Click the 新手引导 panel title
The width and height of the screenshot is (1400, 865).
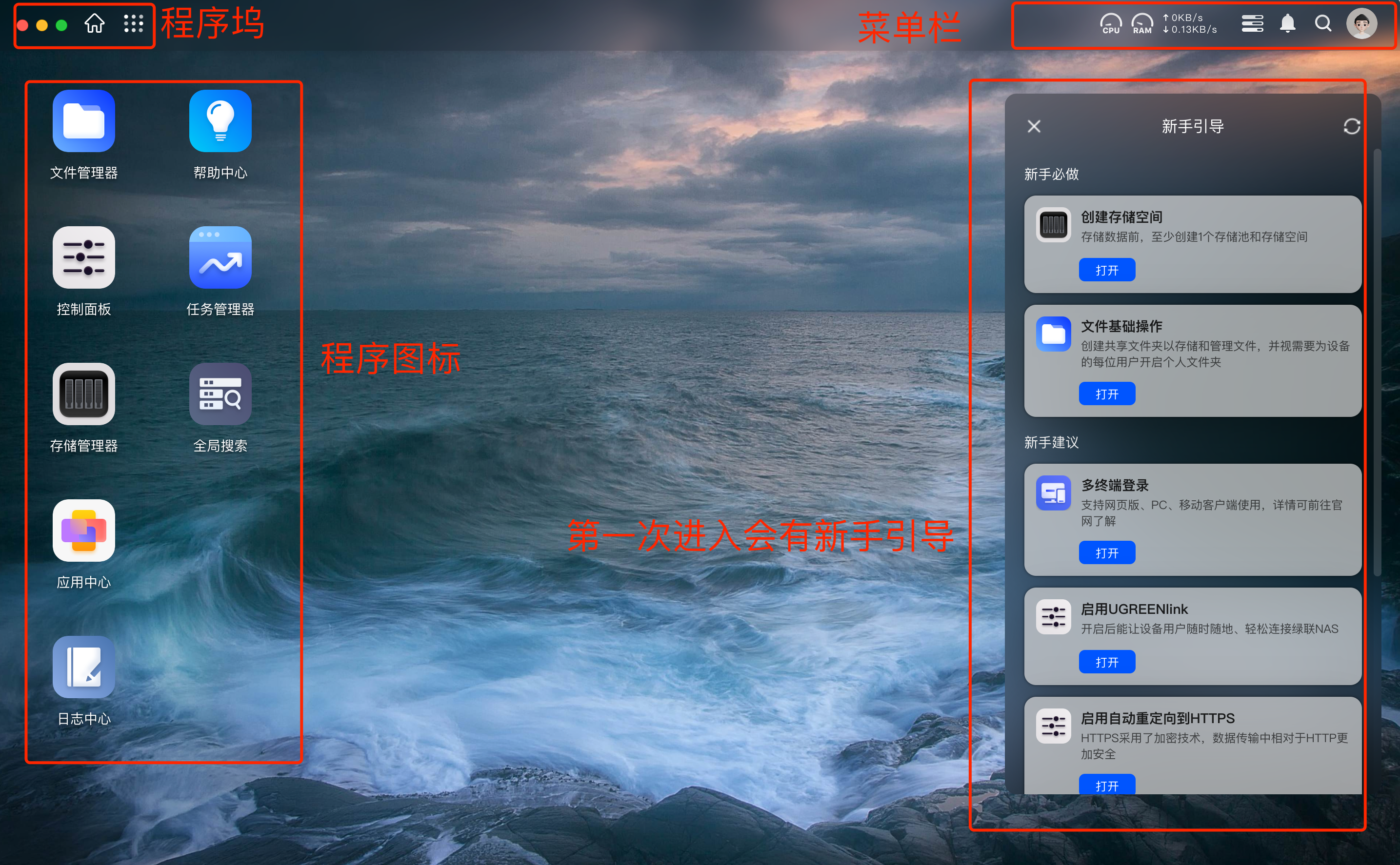(1193, 126)
